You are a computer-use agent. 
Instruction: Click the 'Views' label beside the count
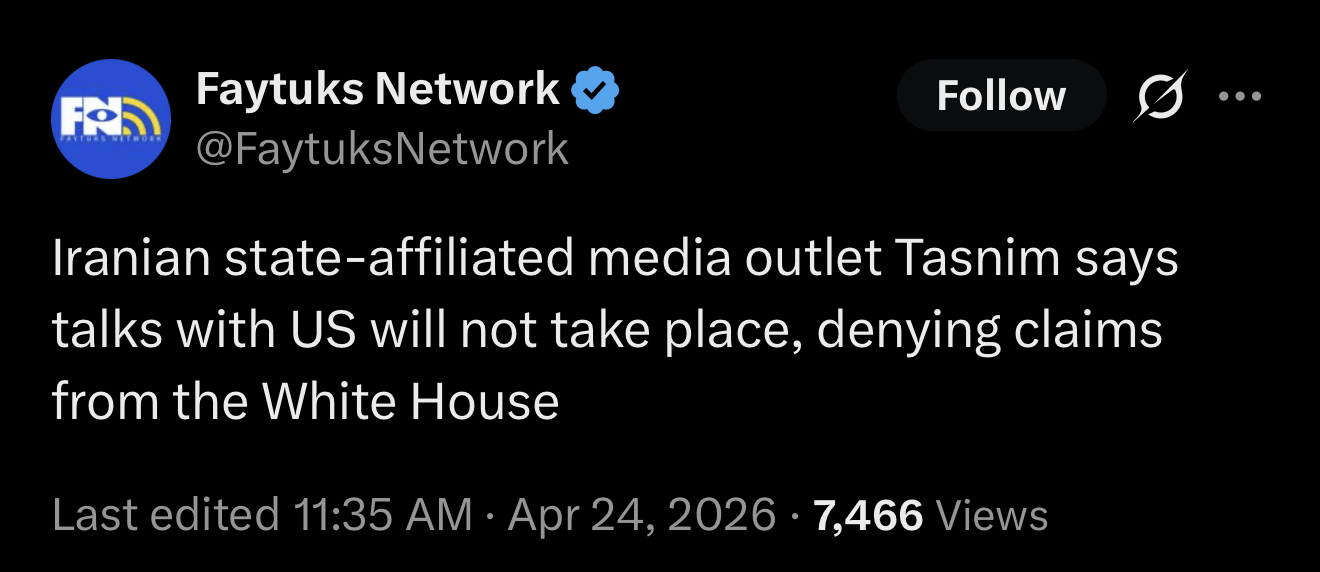click(991, 516)
